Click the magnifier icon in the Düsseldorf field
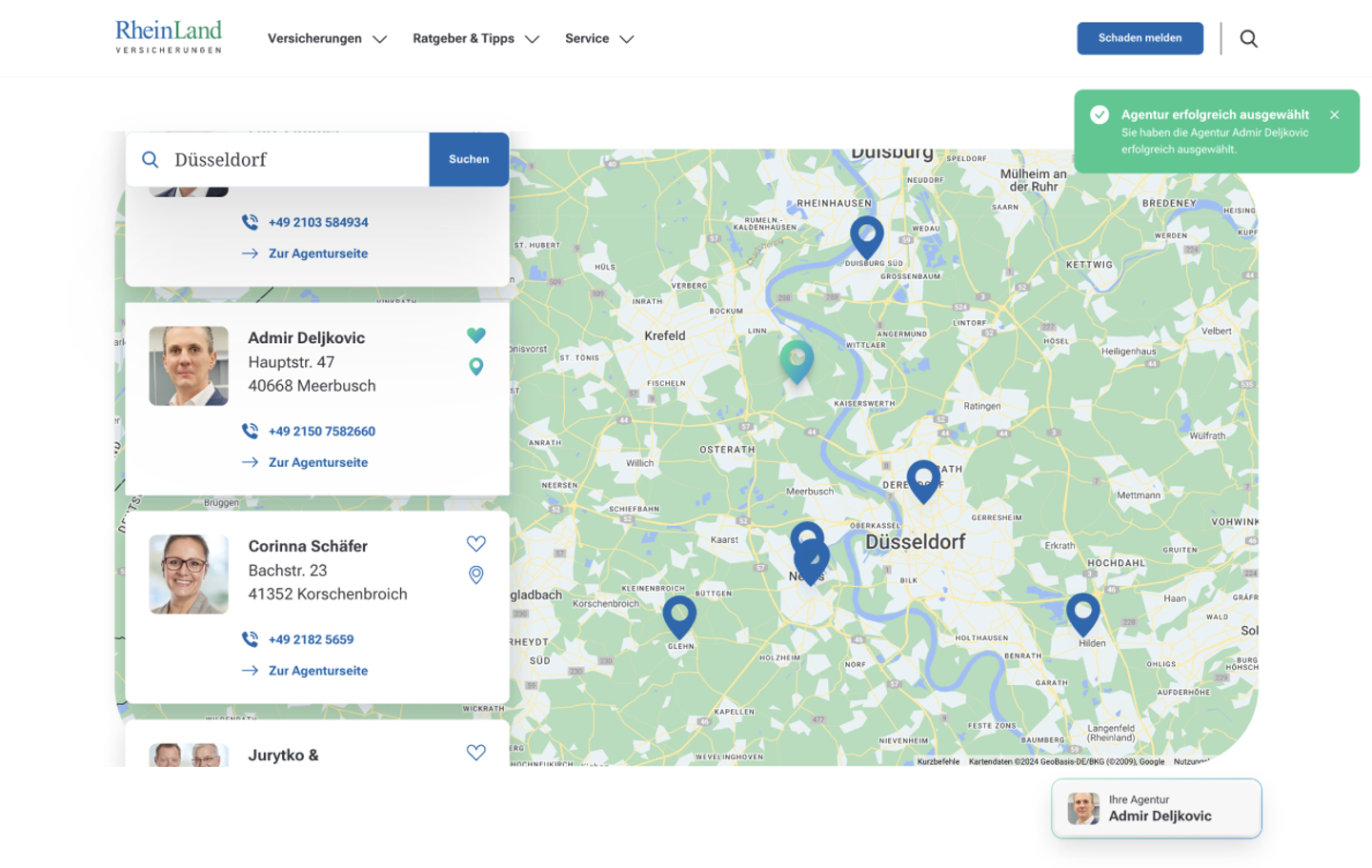Image resolution: width=1372 pixels, height=868 pixels. tap(151, 159)
